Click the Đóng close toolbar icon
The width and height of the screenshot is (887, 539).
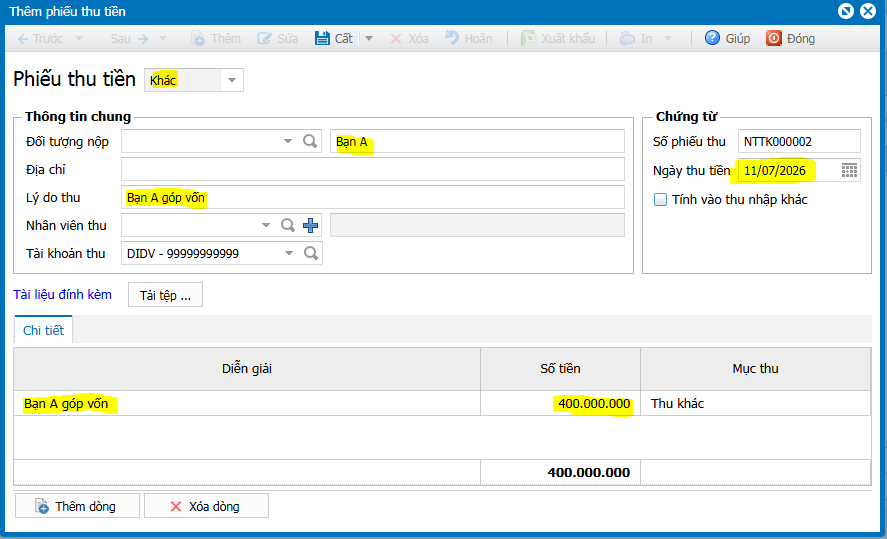pos(773,38)
